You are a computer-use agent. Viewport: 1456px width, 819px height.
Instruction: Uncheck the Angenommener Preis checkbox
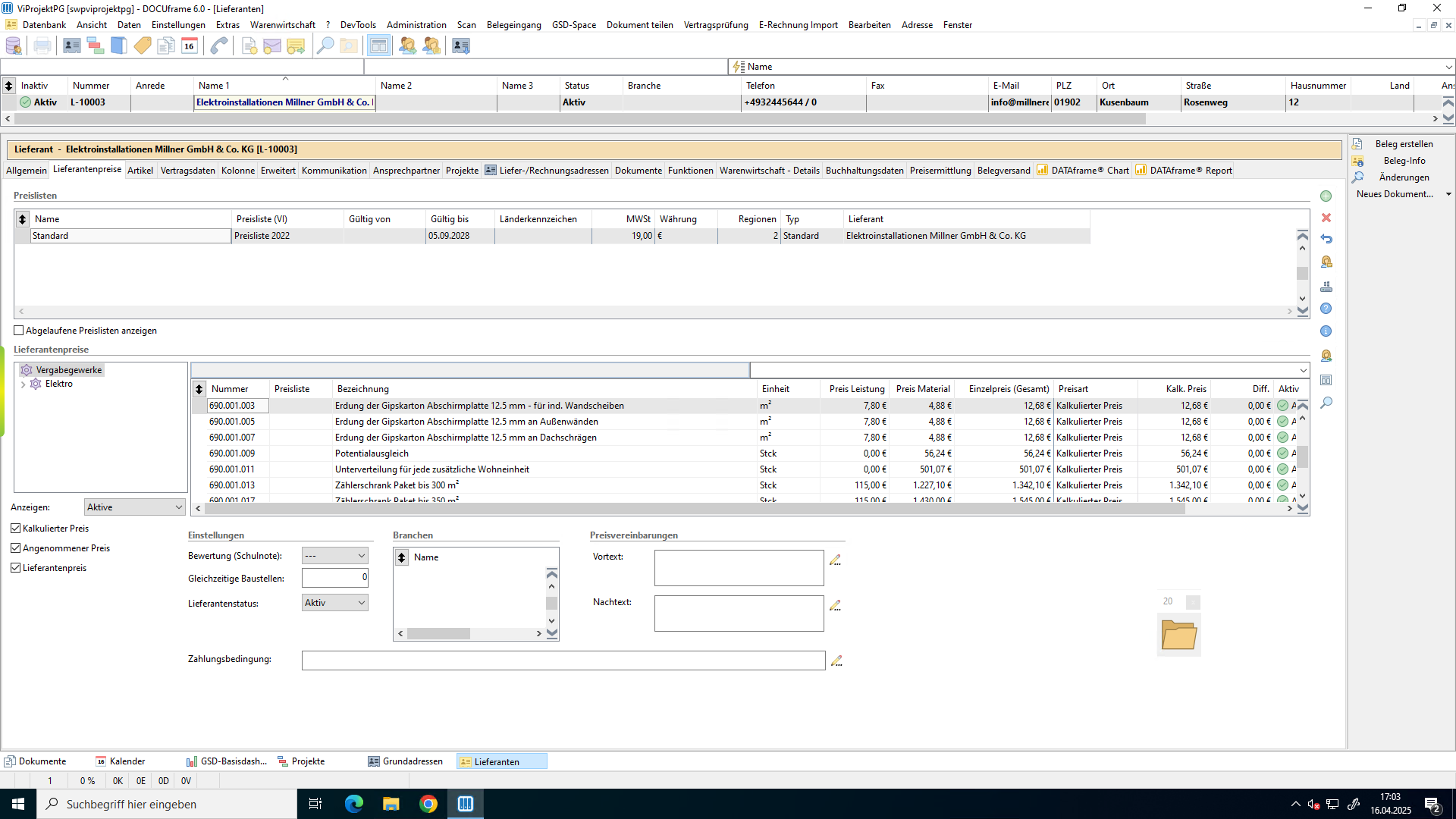(x=16, y=548)
